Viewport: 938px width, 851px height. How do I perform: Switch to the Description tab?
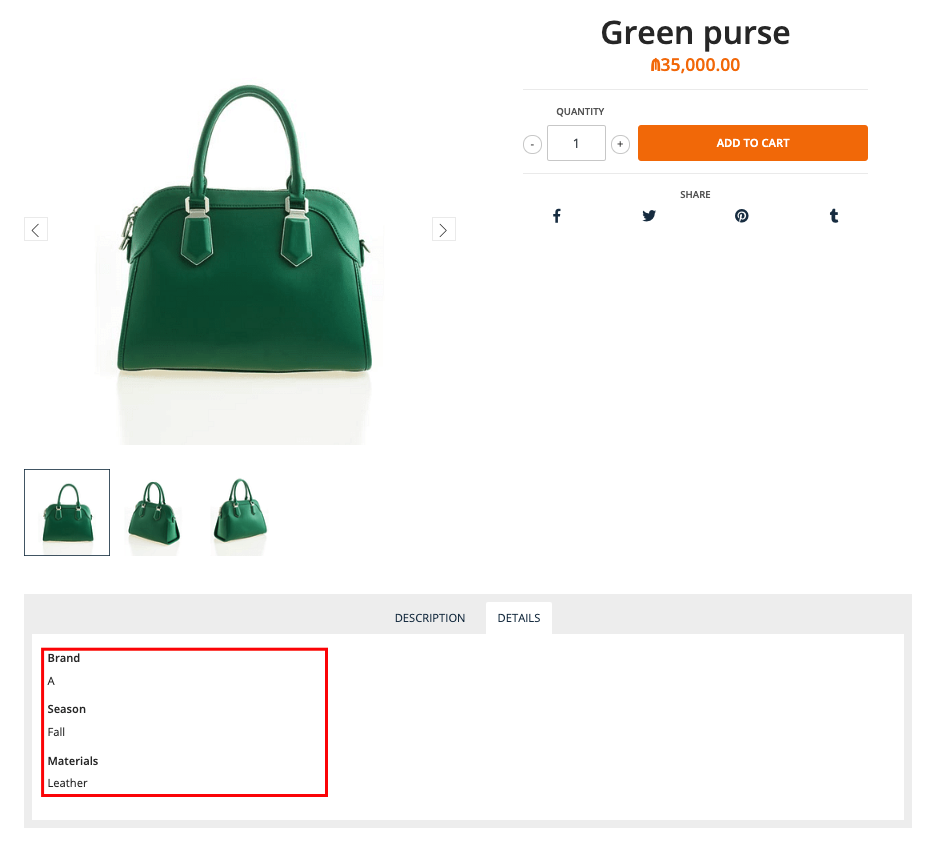tap(430, 618)
